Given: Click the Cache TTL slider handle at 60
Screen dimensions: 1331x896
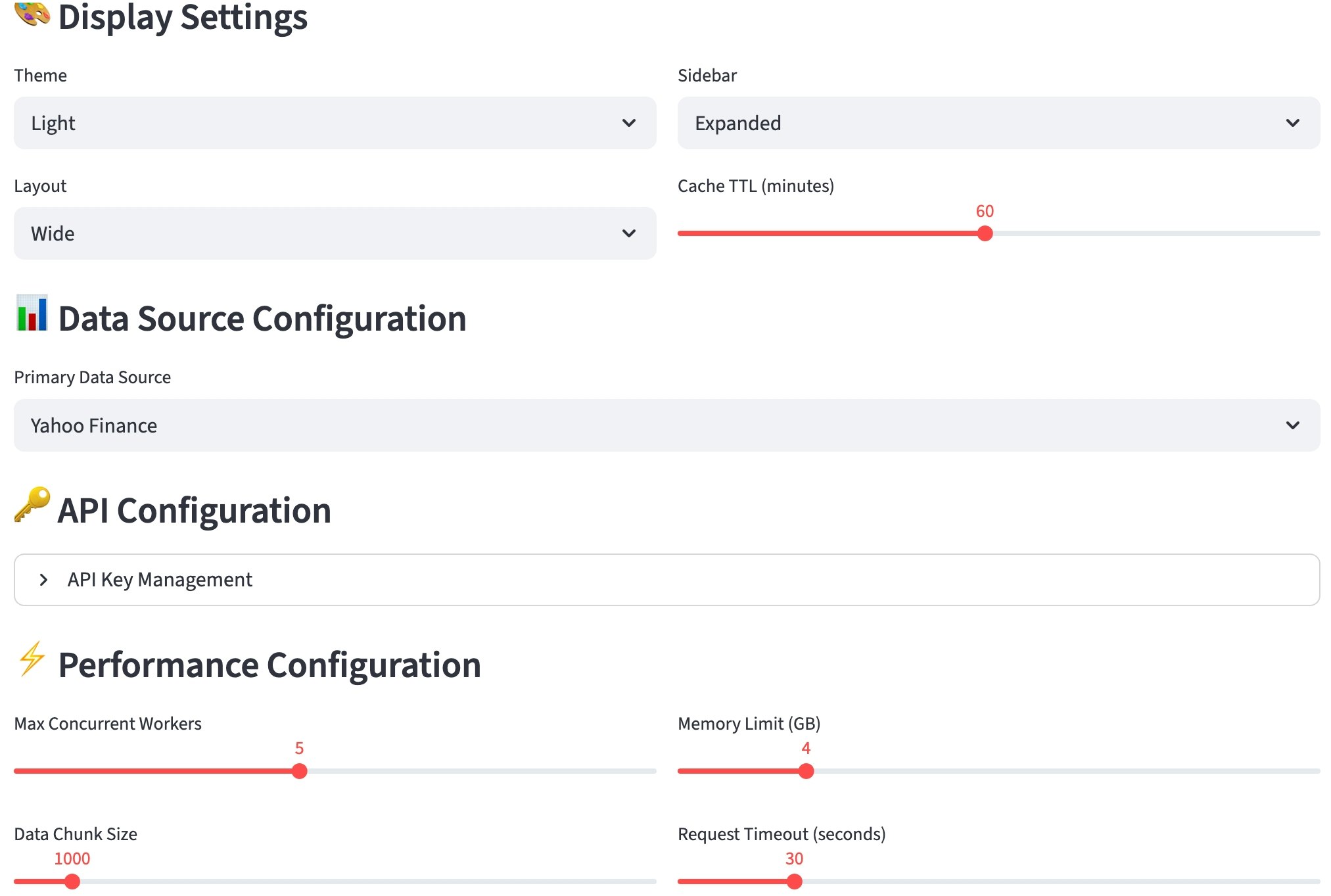Looking at the screenshot, I should pyautogui.click(x=985, y=233).
